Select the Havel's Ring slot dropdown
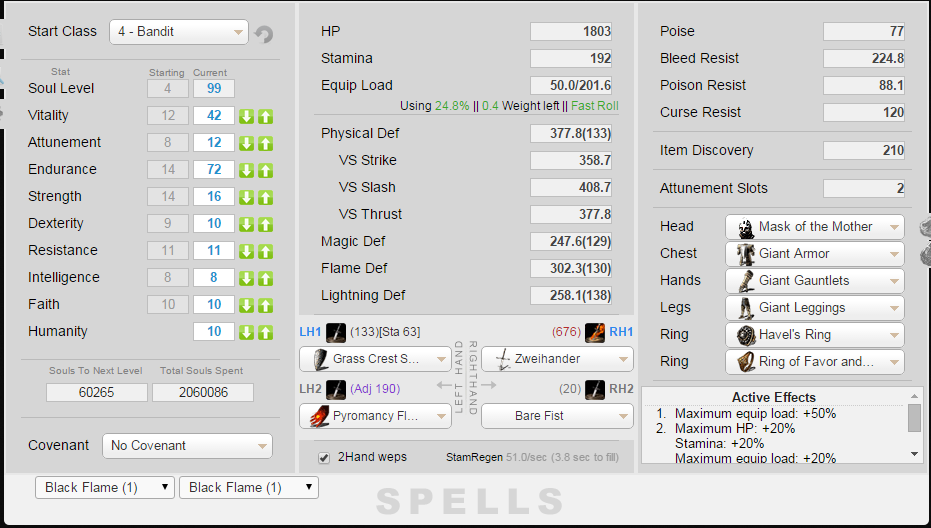Viewport: 931px width, 528px height. (814, 335)
